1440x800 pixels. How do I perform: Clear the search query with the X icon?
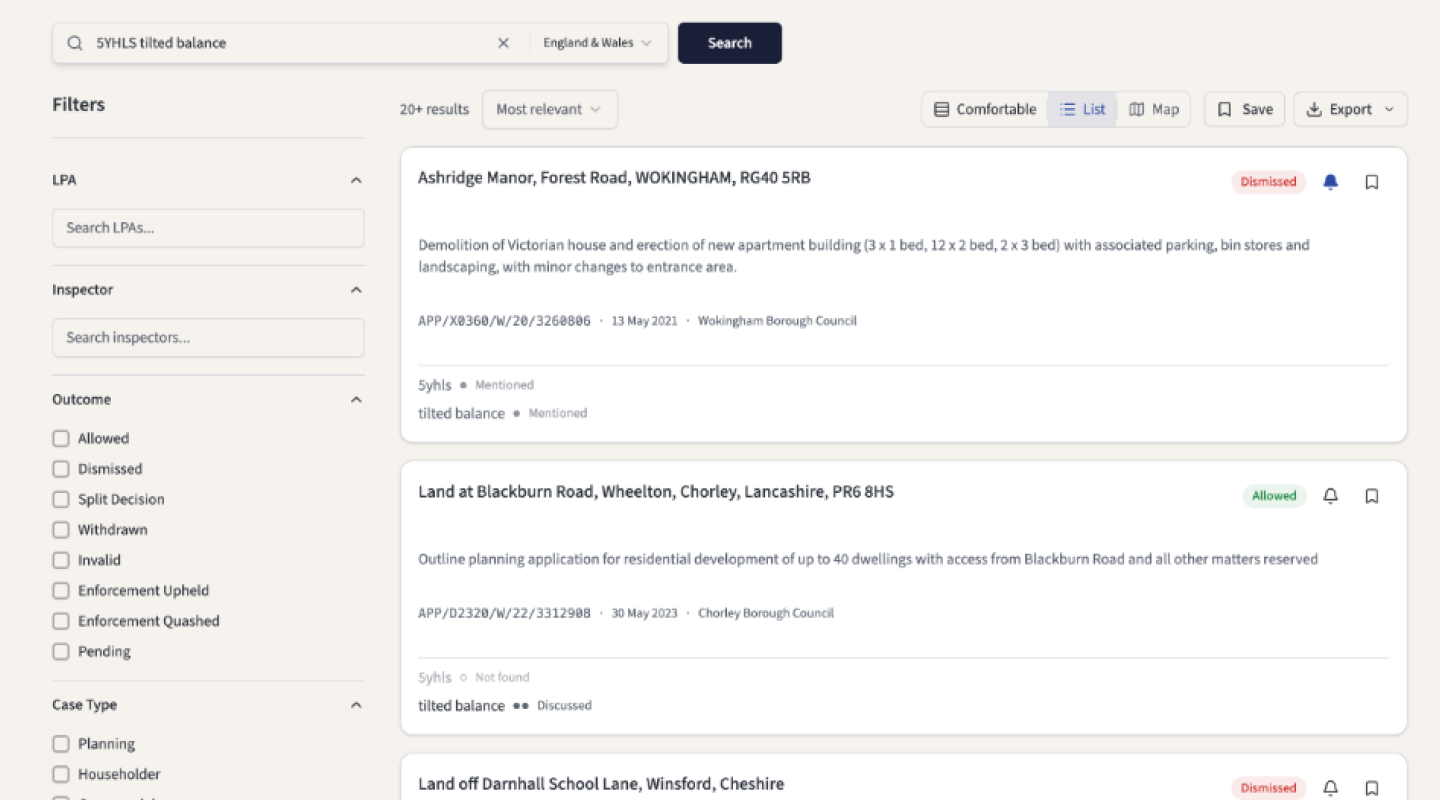point(503,42)
